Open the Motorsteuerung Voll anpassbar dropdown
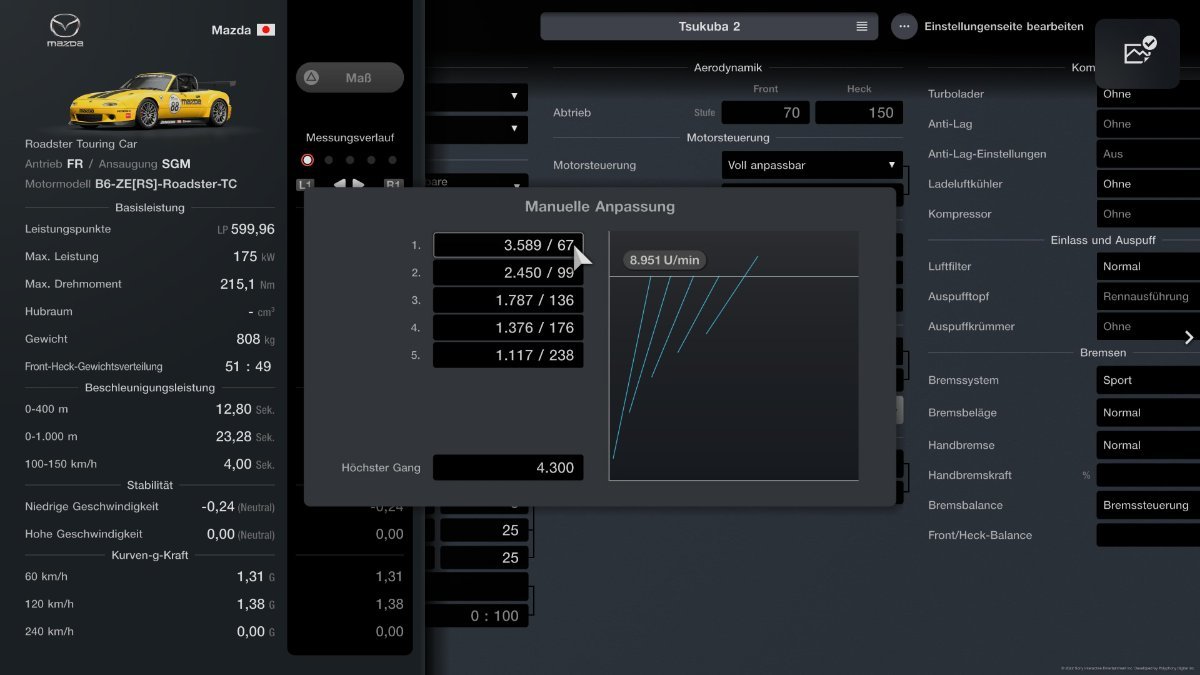 coord(812,165)
